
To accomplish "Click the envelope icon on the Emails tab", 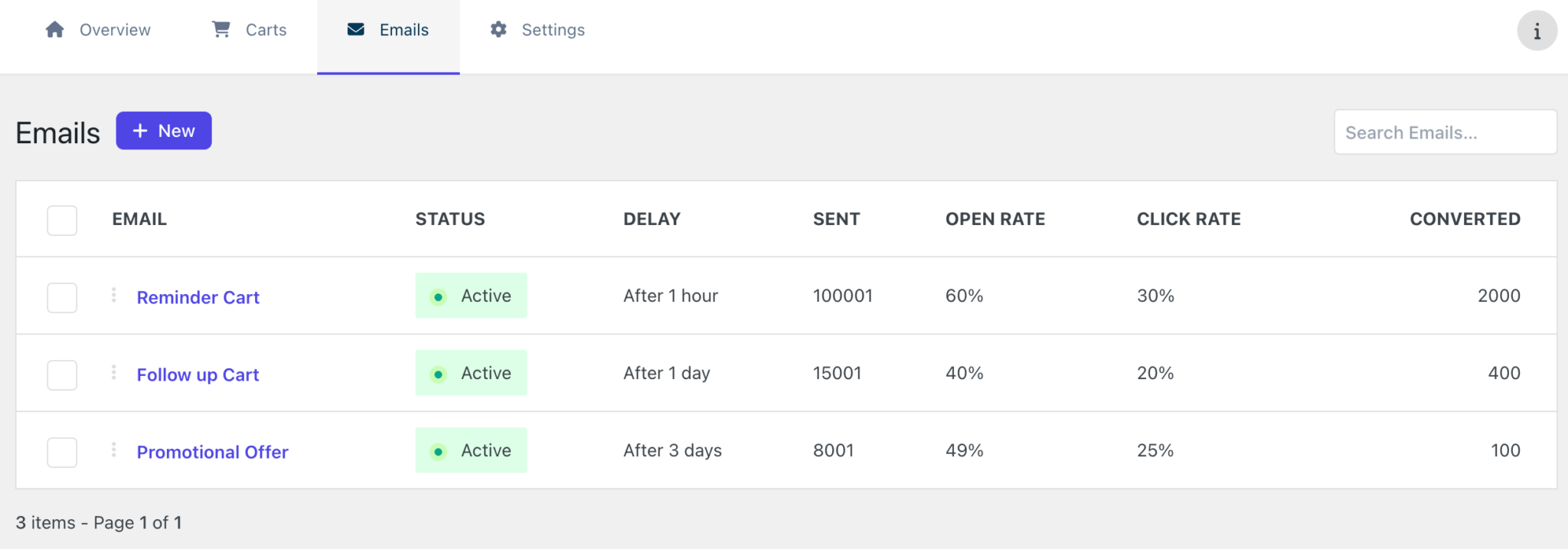I will [x=354, y=29].
